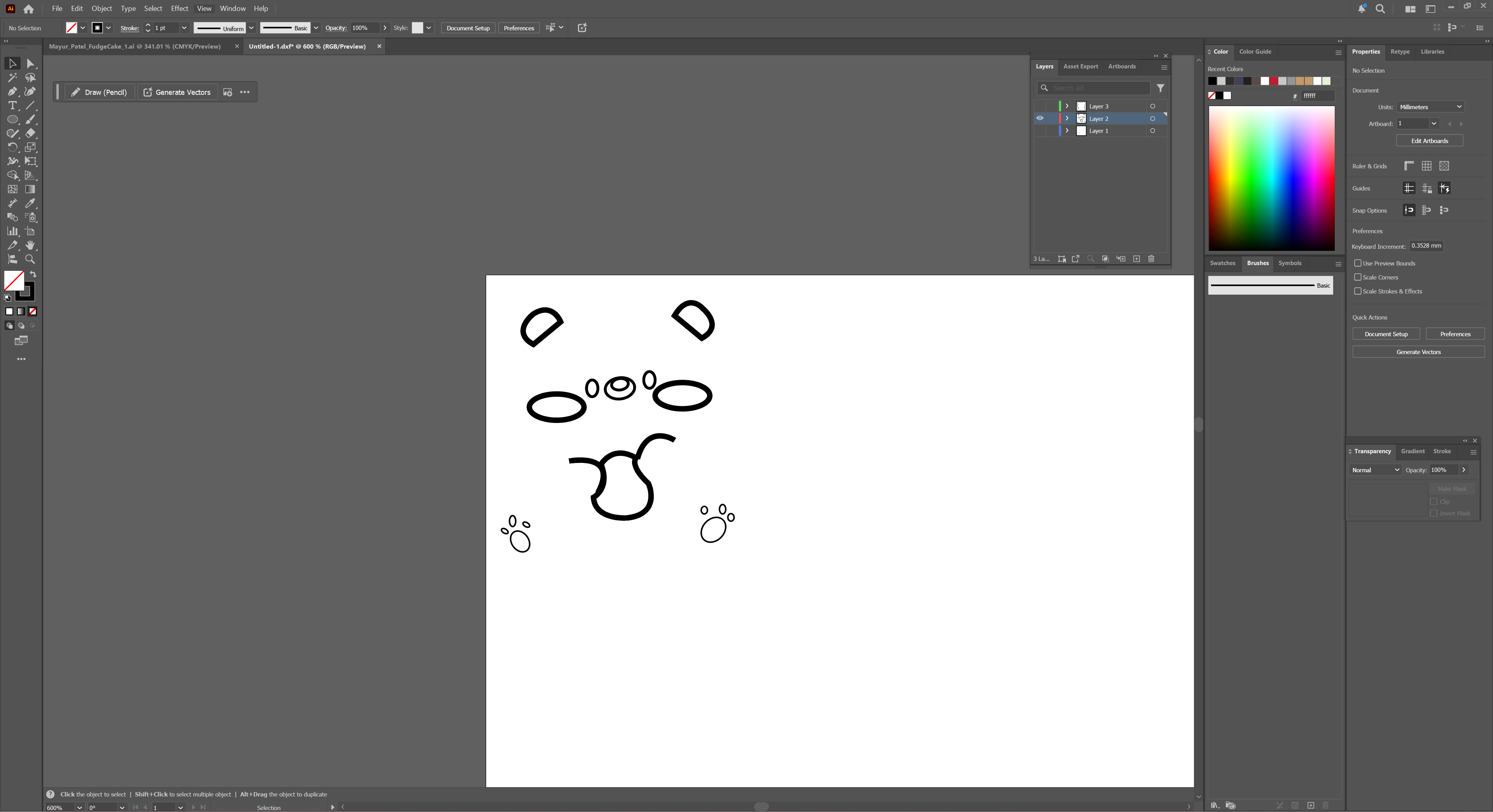Select the Eraser tool
The image size is (1493, 812).
pos(30,133)
